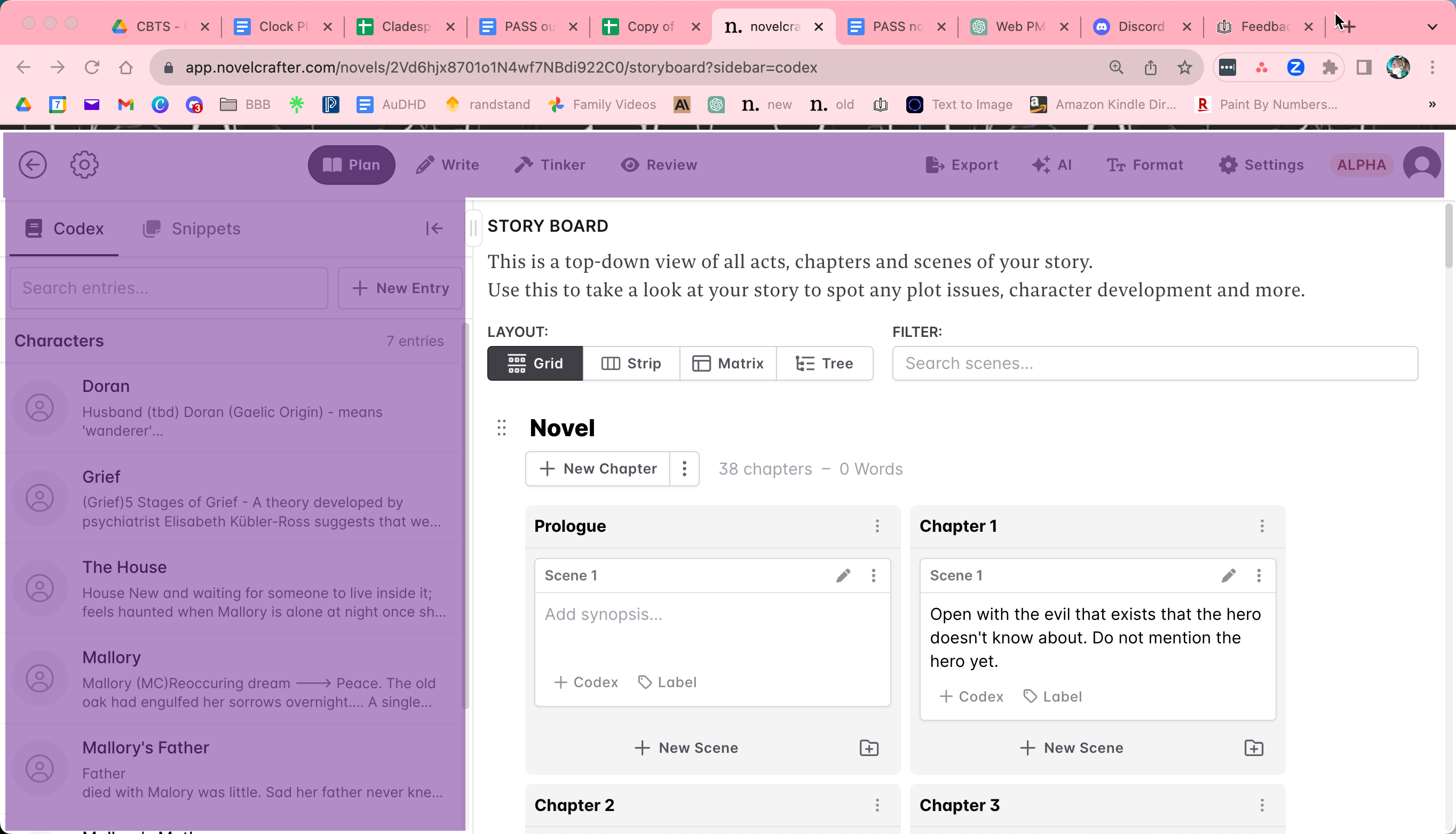Click Add synopsis in Prologue Scene 1
Image resolution: width=1456 pixels, height=834 pixels.
coord(604,615)
